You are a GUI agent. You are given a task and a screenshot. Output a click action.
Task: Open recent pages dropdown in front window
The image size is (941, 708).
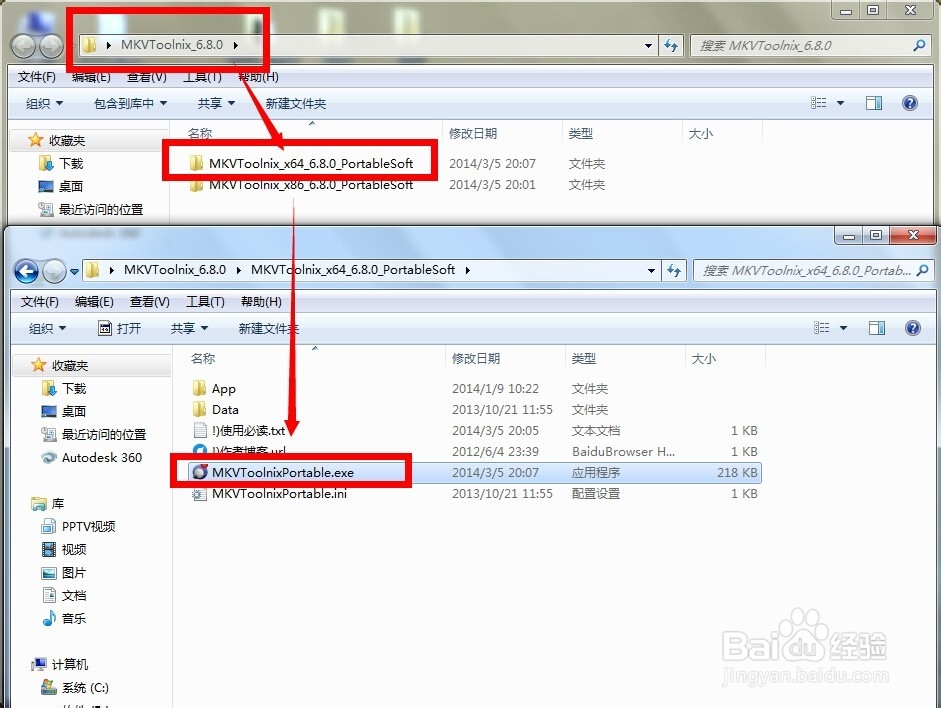point(74,271)
